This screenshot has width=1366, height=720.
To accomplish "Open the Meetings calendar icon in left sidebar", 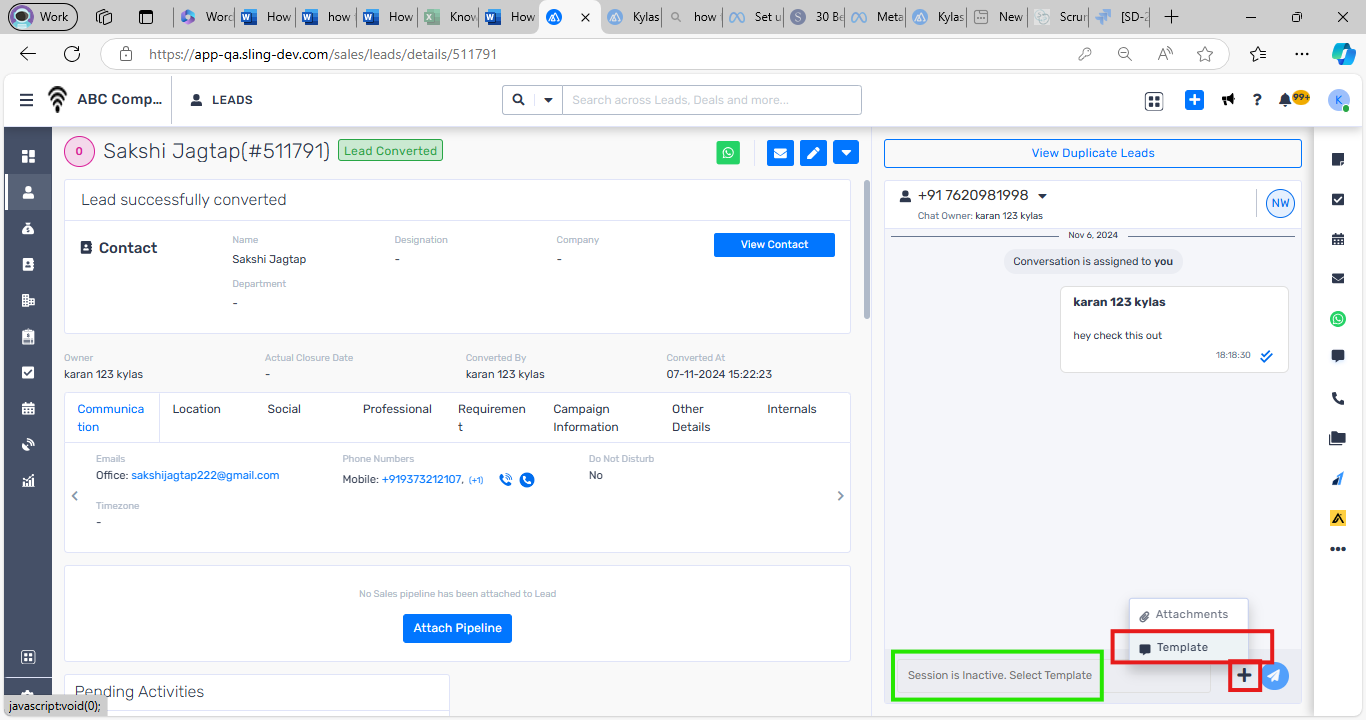I will [28, 408].
